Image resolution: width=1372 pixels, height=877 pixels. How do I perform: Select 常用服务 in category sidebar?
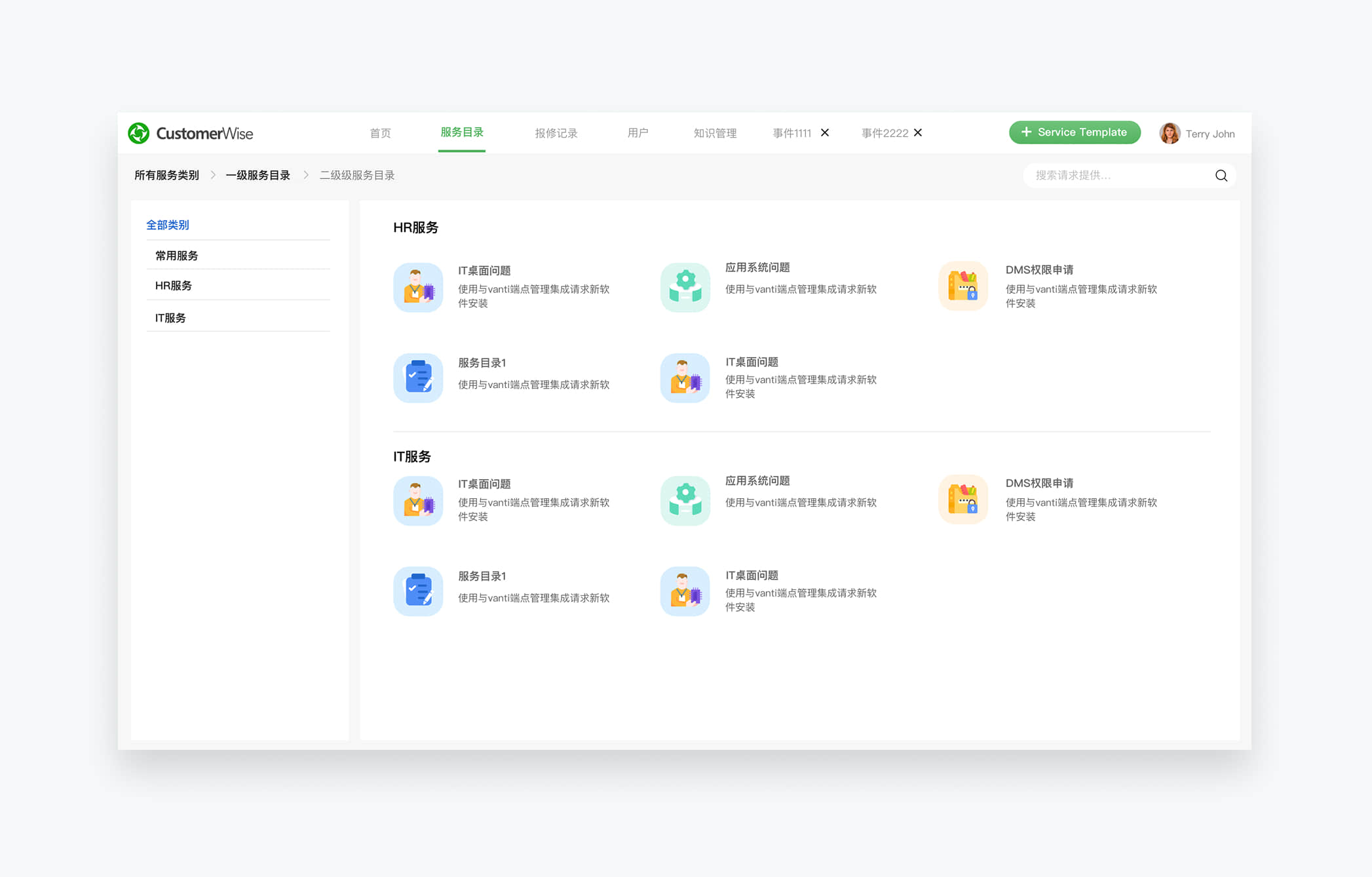(x=176, y=256)
